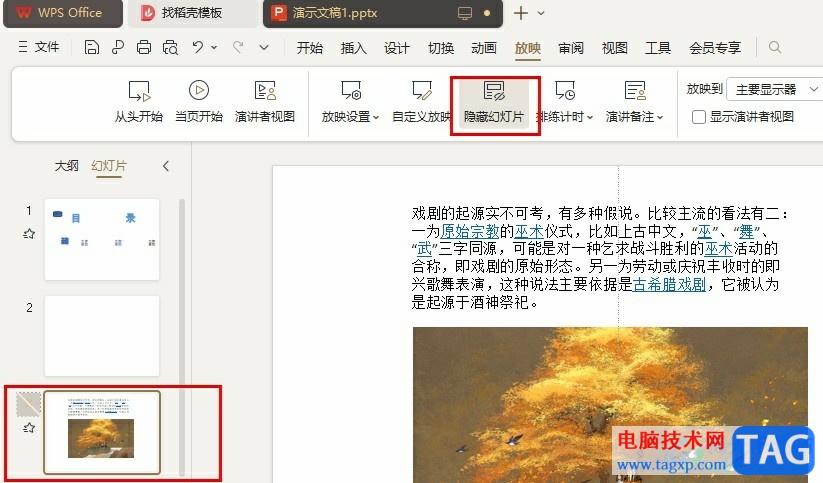Select blank slide 2 thumbnail

point(102,336)
